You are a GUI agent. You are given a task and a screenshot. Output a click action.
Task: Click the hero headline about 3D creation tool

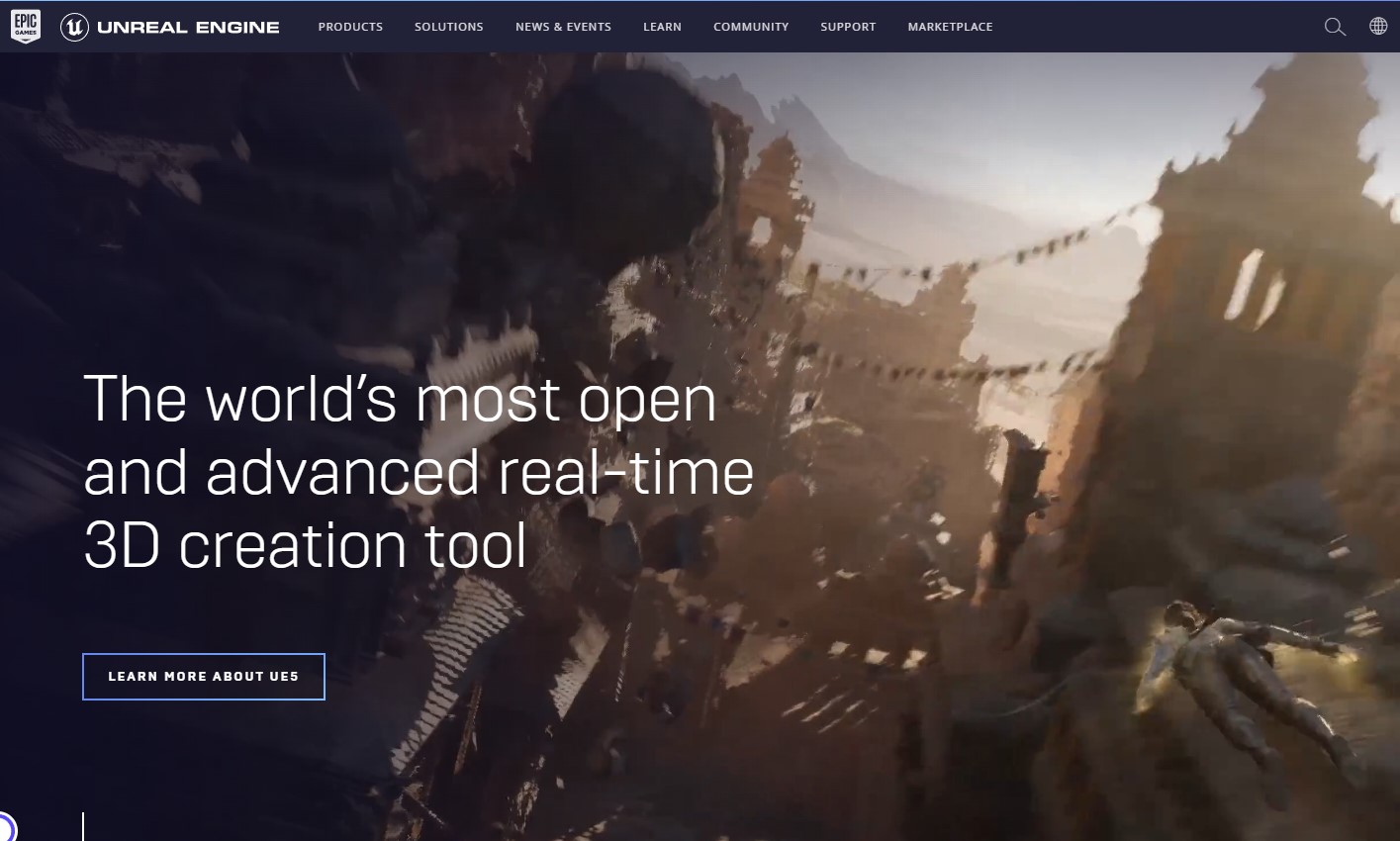pyautogui.click(x=418, y=472)
